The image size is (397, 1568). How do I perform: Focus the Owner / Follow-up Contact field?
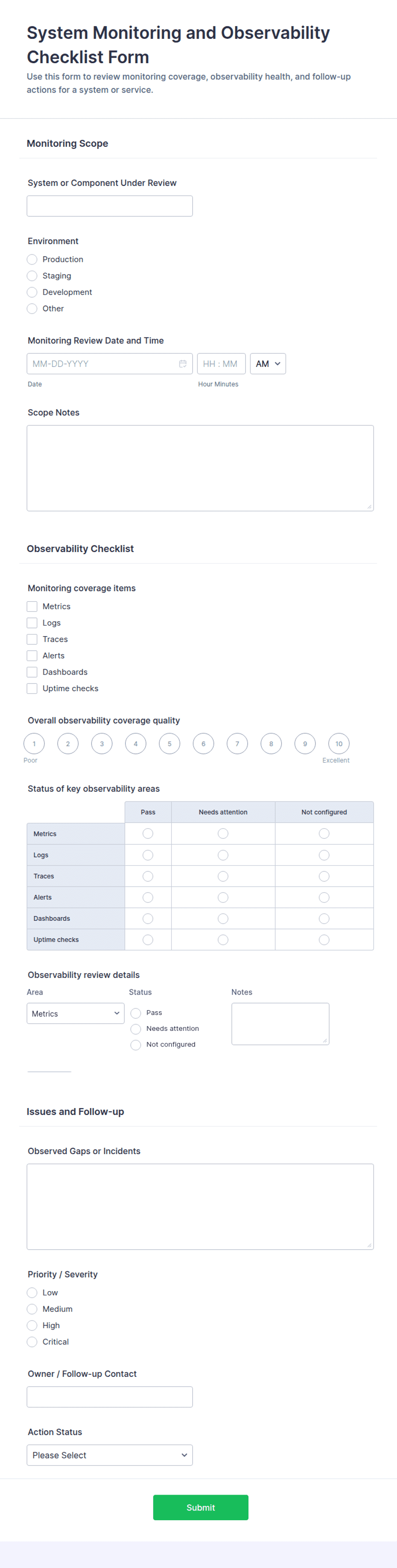tap(110, 1396)
